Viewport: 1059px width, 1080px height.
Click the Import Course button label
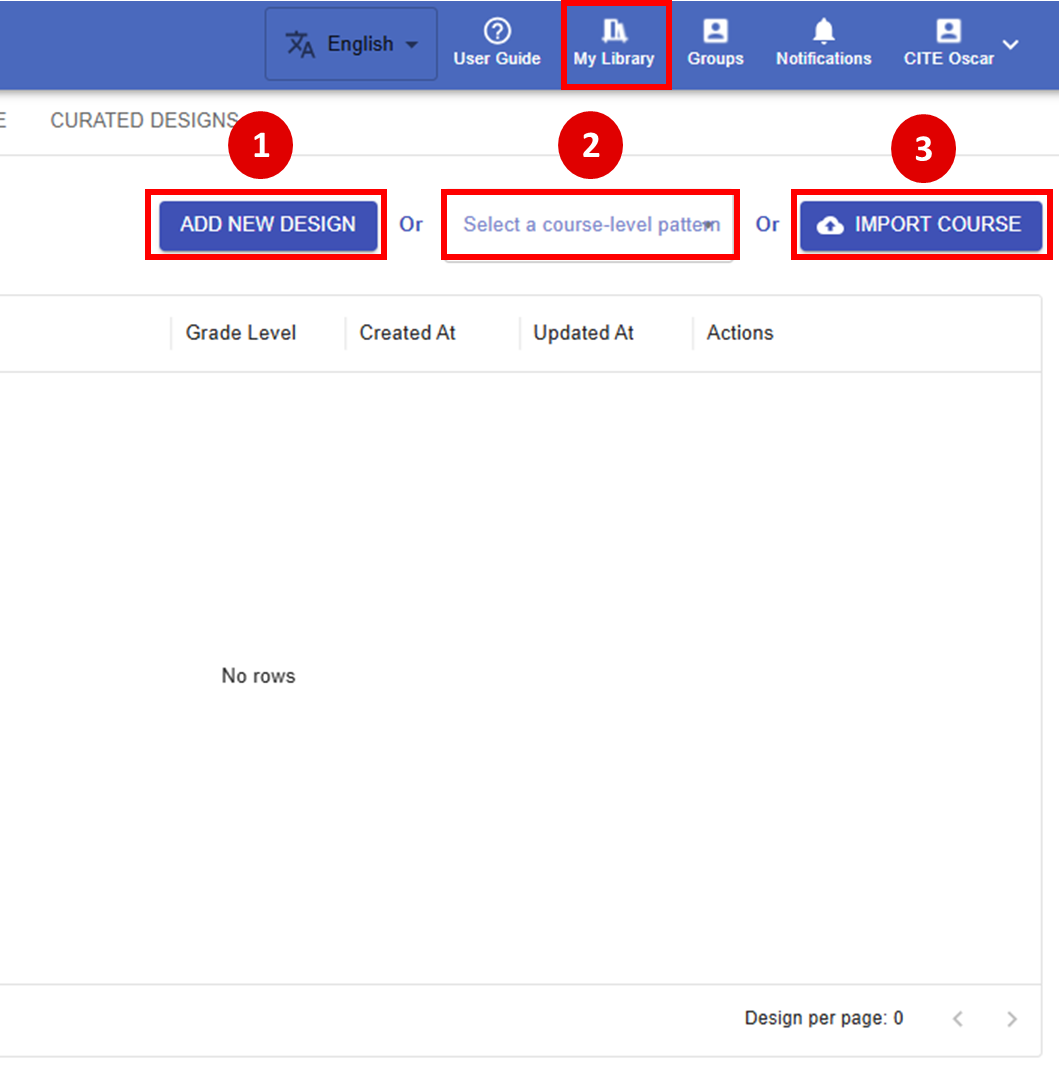point(937,225)
